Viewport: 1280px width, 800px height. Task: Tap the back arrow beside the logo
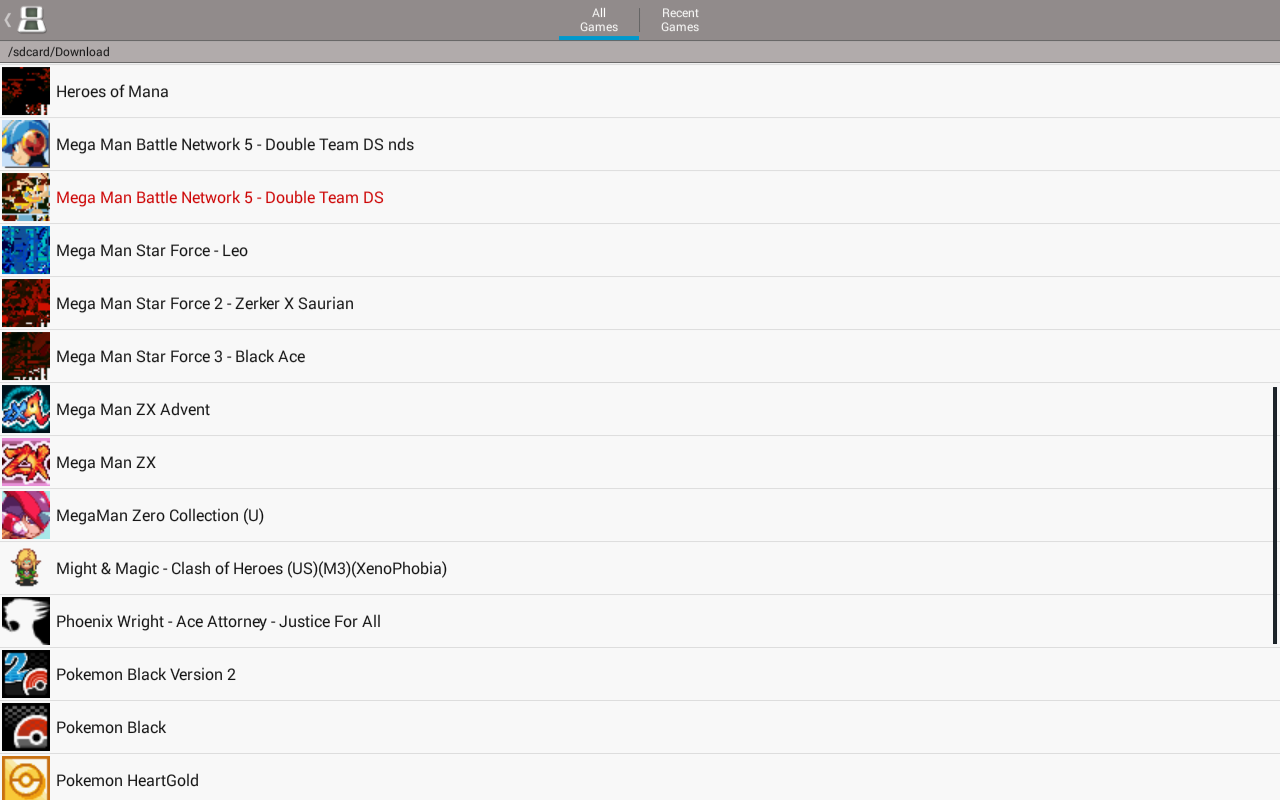pos(8,19)
